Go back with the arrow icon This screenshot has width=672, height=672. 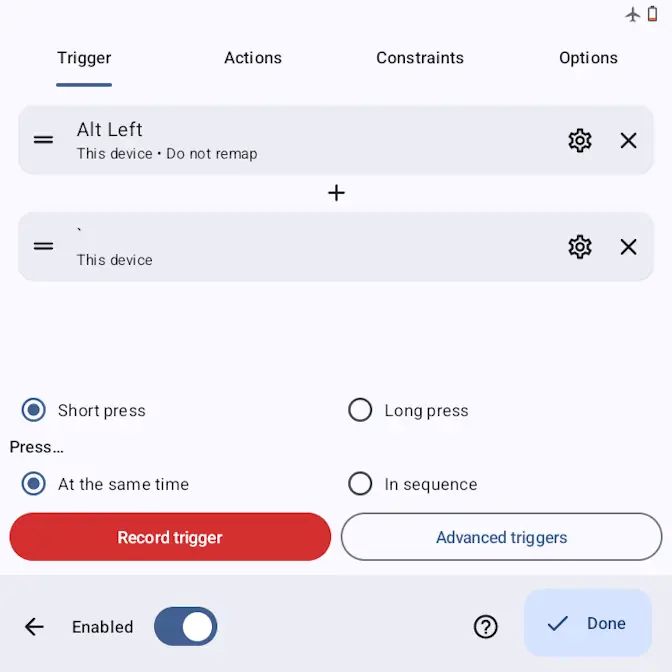(x=34, y=627)
